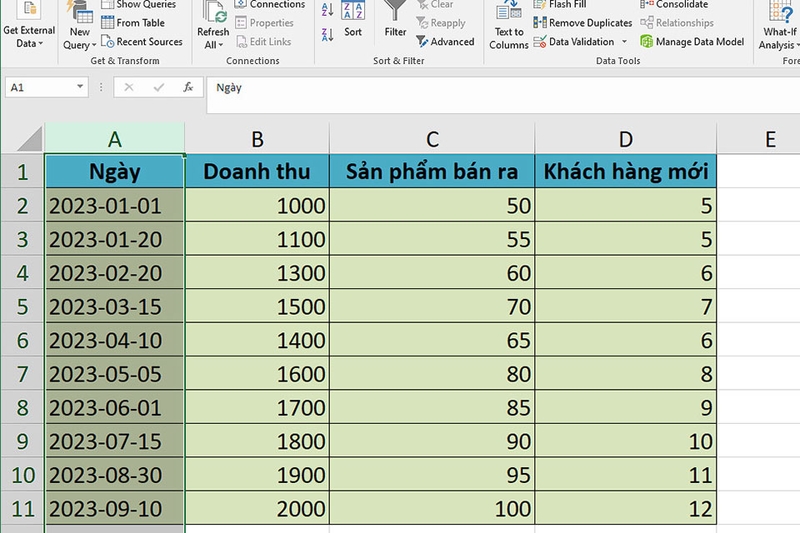Open the New Query dropdown

point(80,38)
